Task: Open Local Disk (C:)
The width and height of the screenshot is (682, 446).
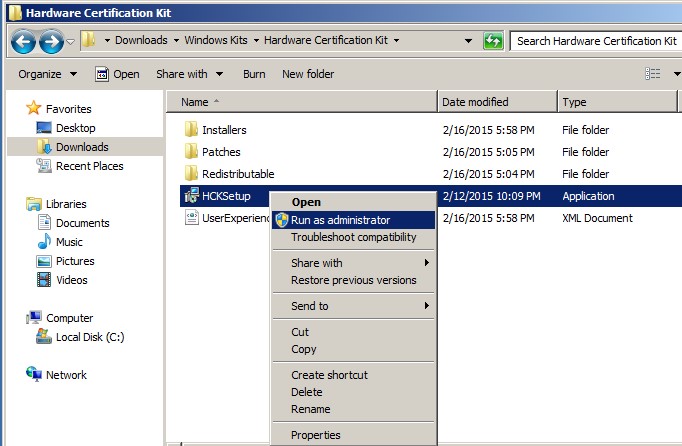Action: (x=90, y=337)
